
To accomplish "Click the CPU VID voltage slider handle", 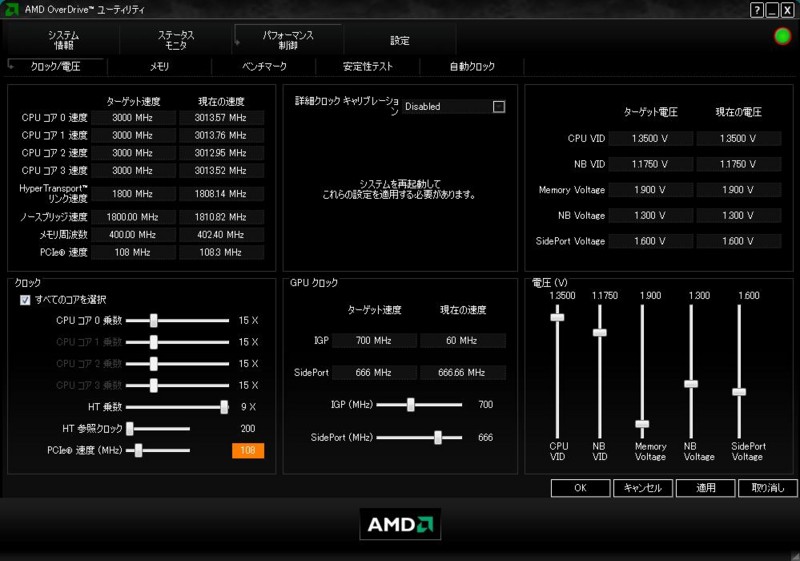I will pyautogui.click(x=557, y=317).
